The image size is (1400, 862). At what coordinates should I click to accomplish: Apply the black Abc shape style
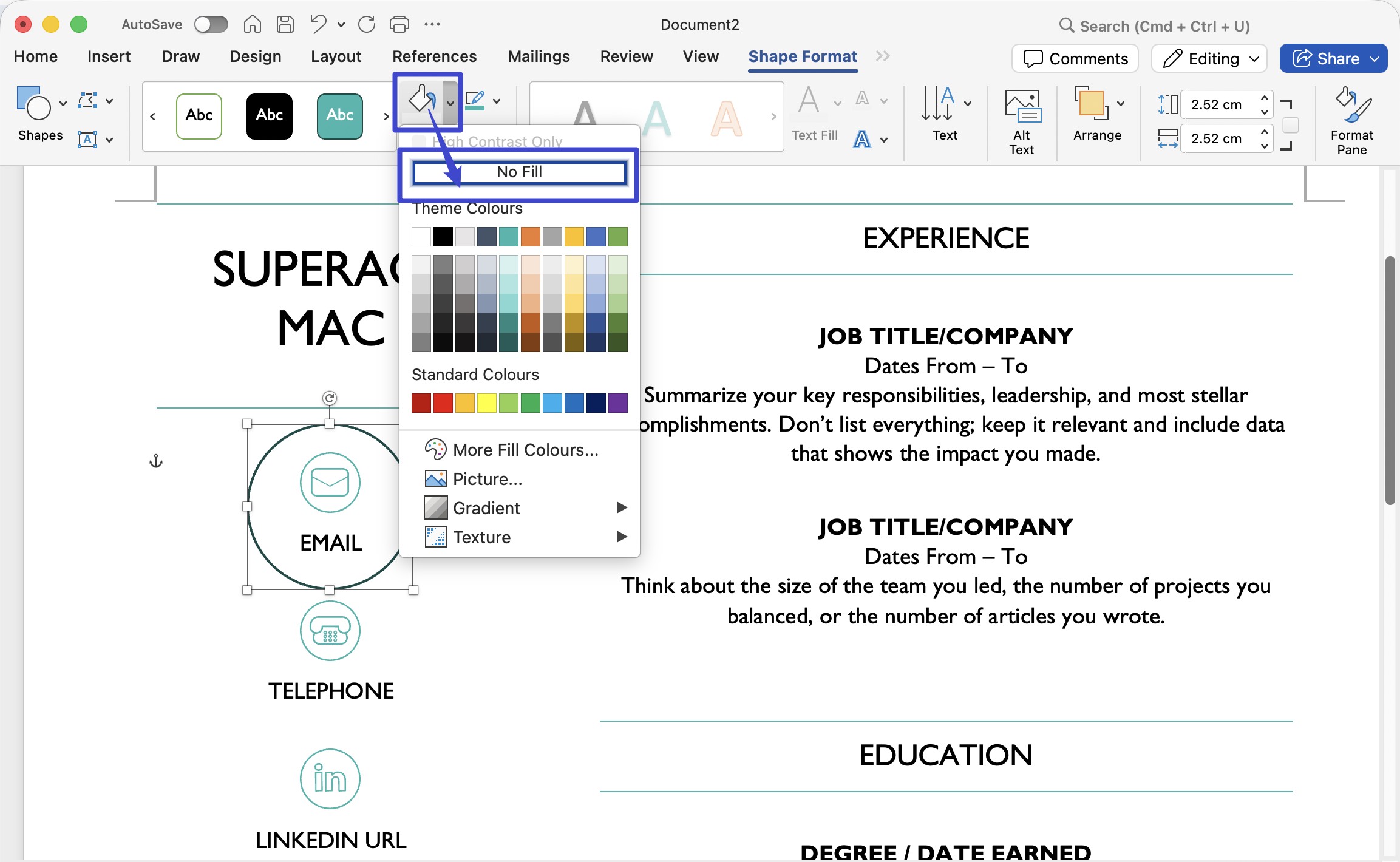[x=270, y=115]
